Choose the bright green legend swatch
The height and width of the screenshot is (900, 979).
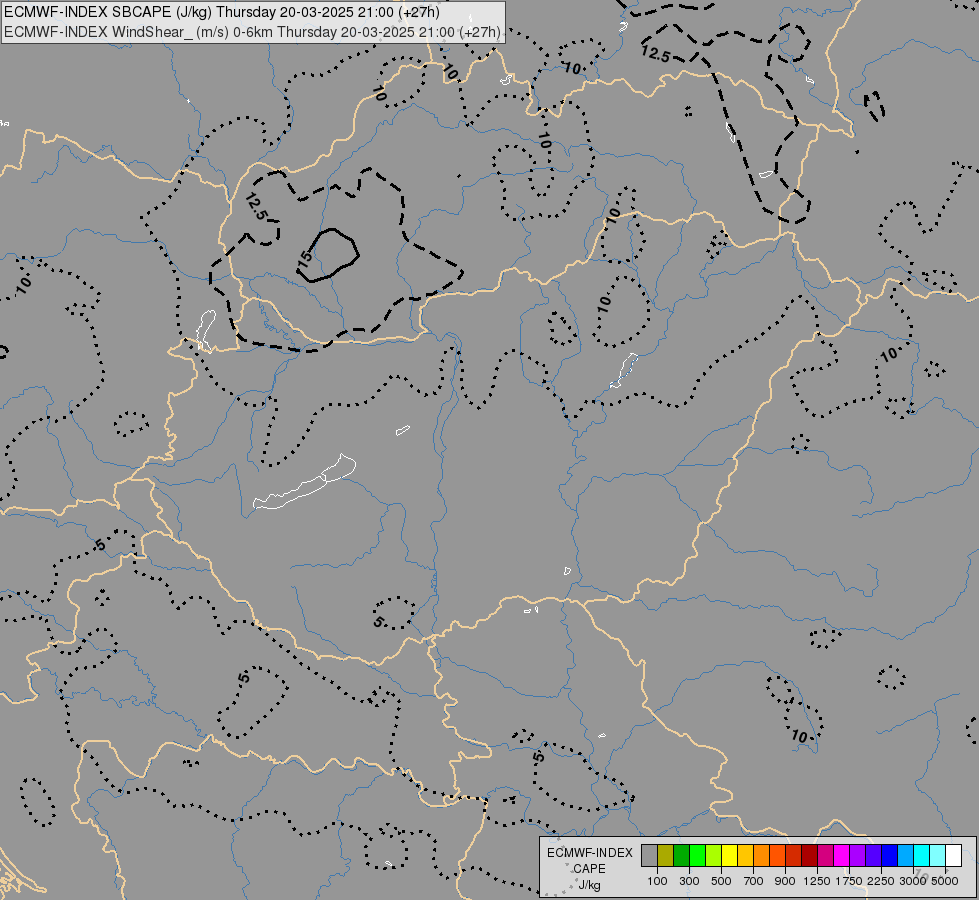tap(697, 856)
